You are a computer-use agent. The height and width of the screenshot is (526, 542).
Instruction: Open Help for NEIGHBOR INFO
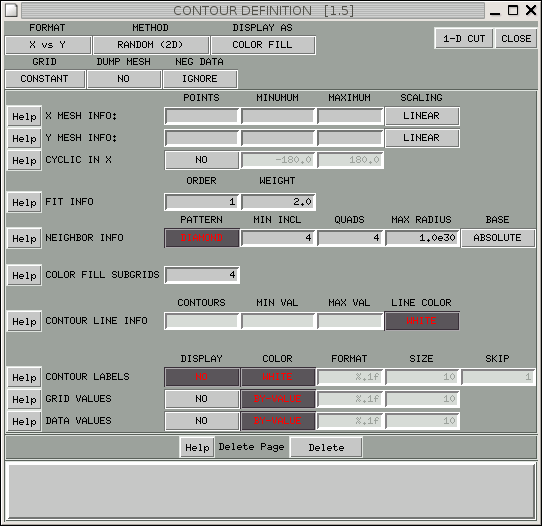point(24,238)
